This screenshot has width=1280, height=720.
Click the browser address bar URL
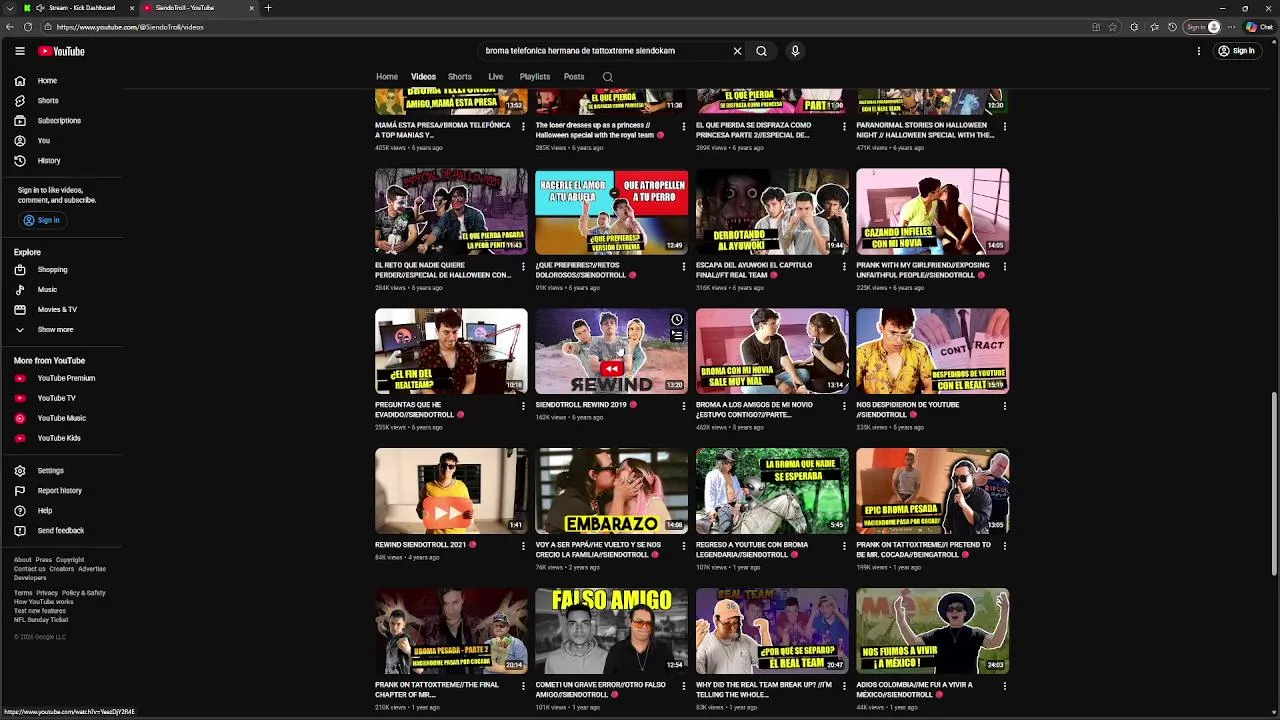[130, 27]
